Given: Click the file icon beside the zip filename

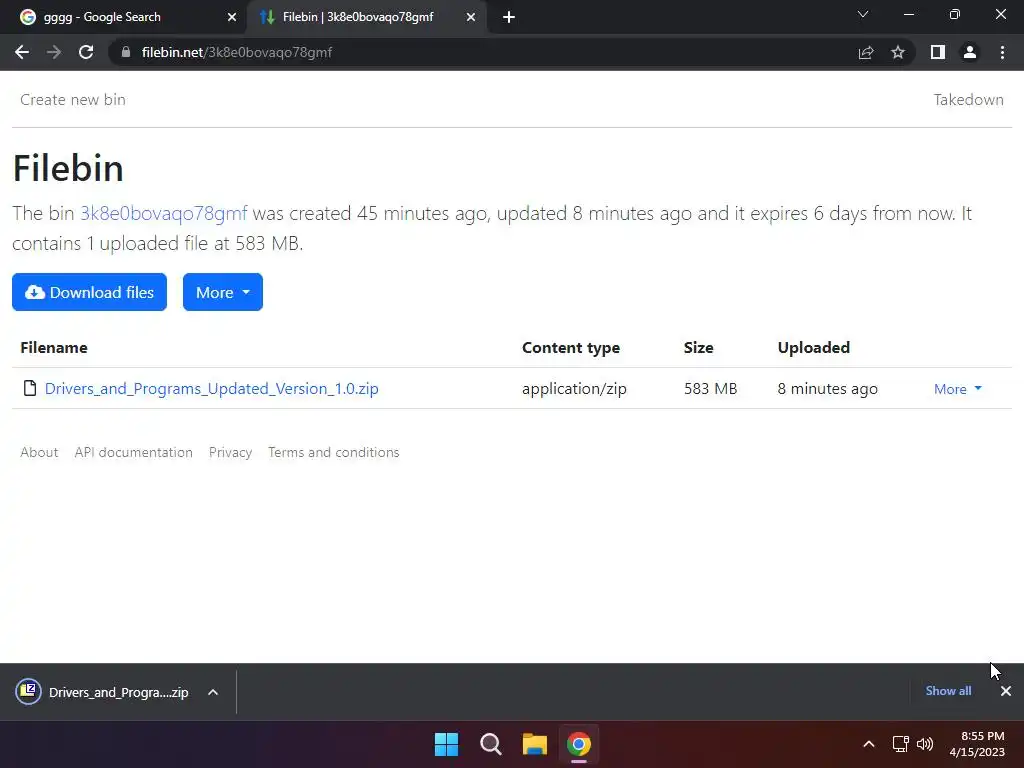Looking at the screenshot, I should click(29, 388).
